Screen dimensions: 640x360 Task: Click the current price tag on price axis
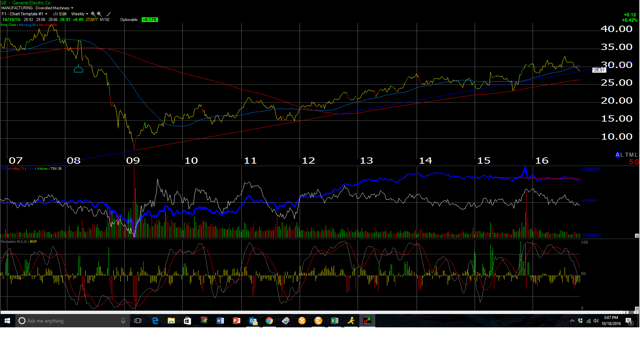coord(599,70)
